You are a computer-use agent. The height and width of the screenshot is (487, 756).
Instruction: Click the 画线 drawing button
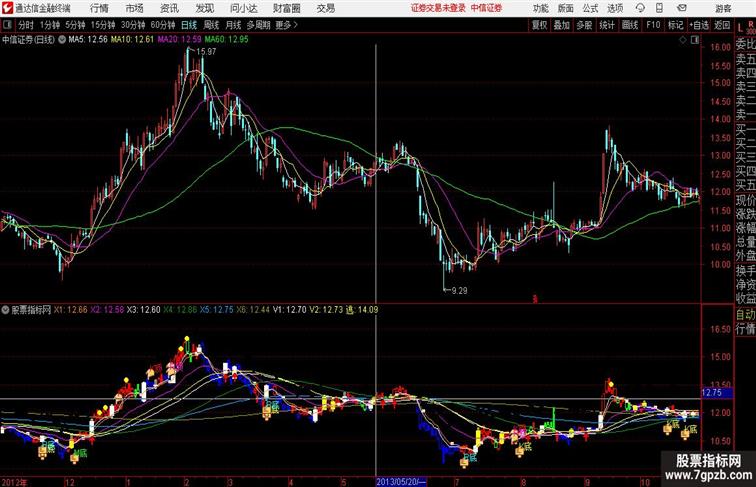pos(630,25)
